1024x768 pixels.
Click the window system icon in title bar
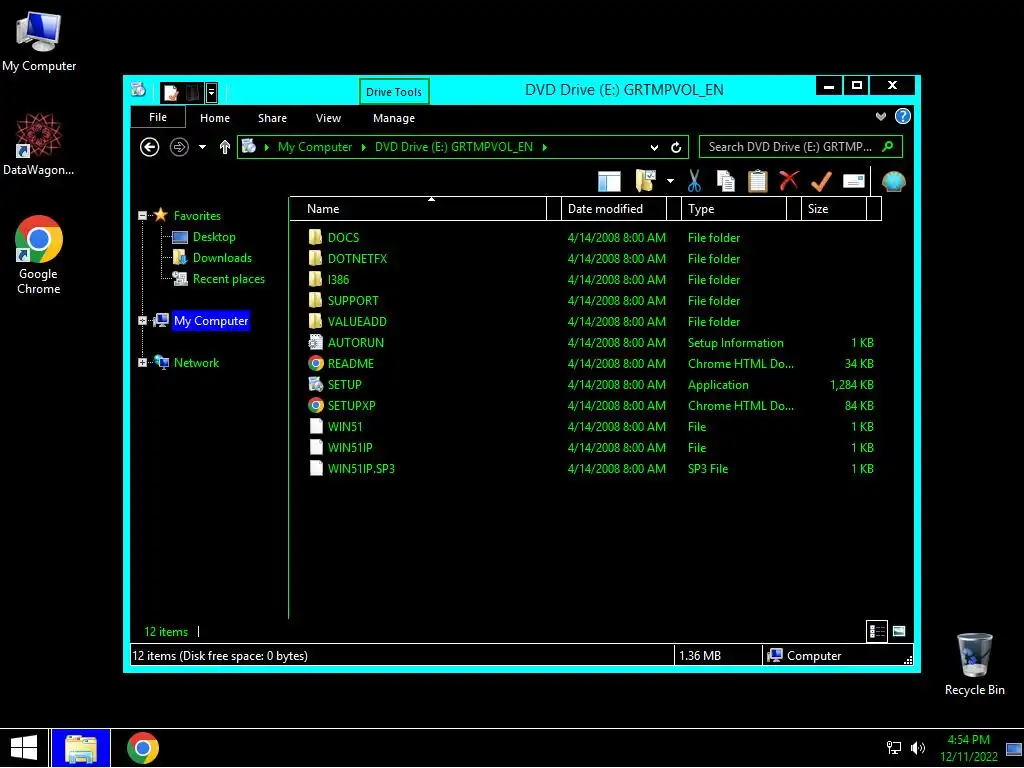point(138,90)
